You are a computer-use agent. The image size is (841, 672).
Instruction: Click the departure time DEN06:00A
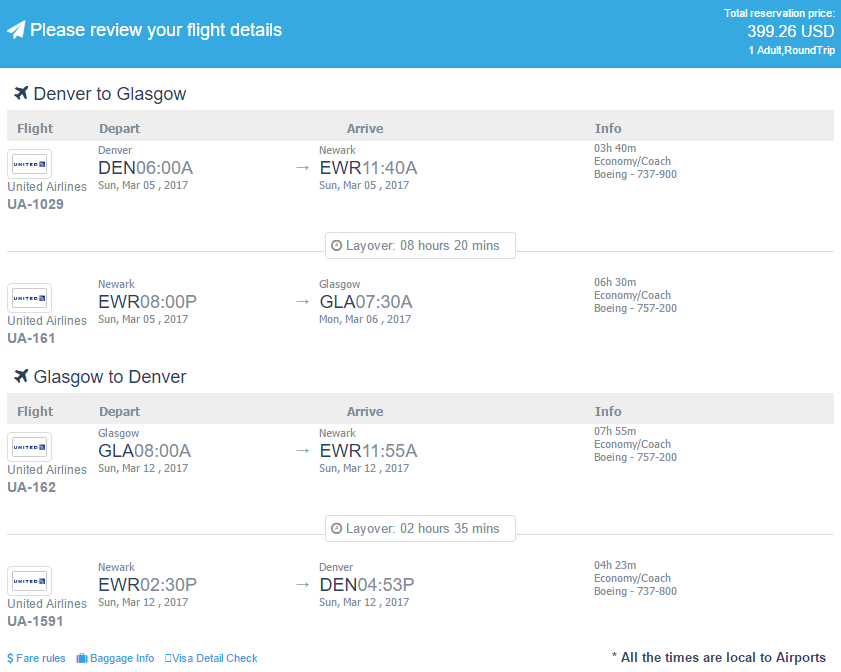[145, 168]
